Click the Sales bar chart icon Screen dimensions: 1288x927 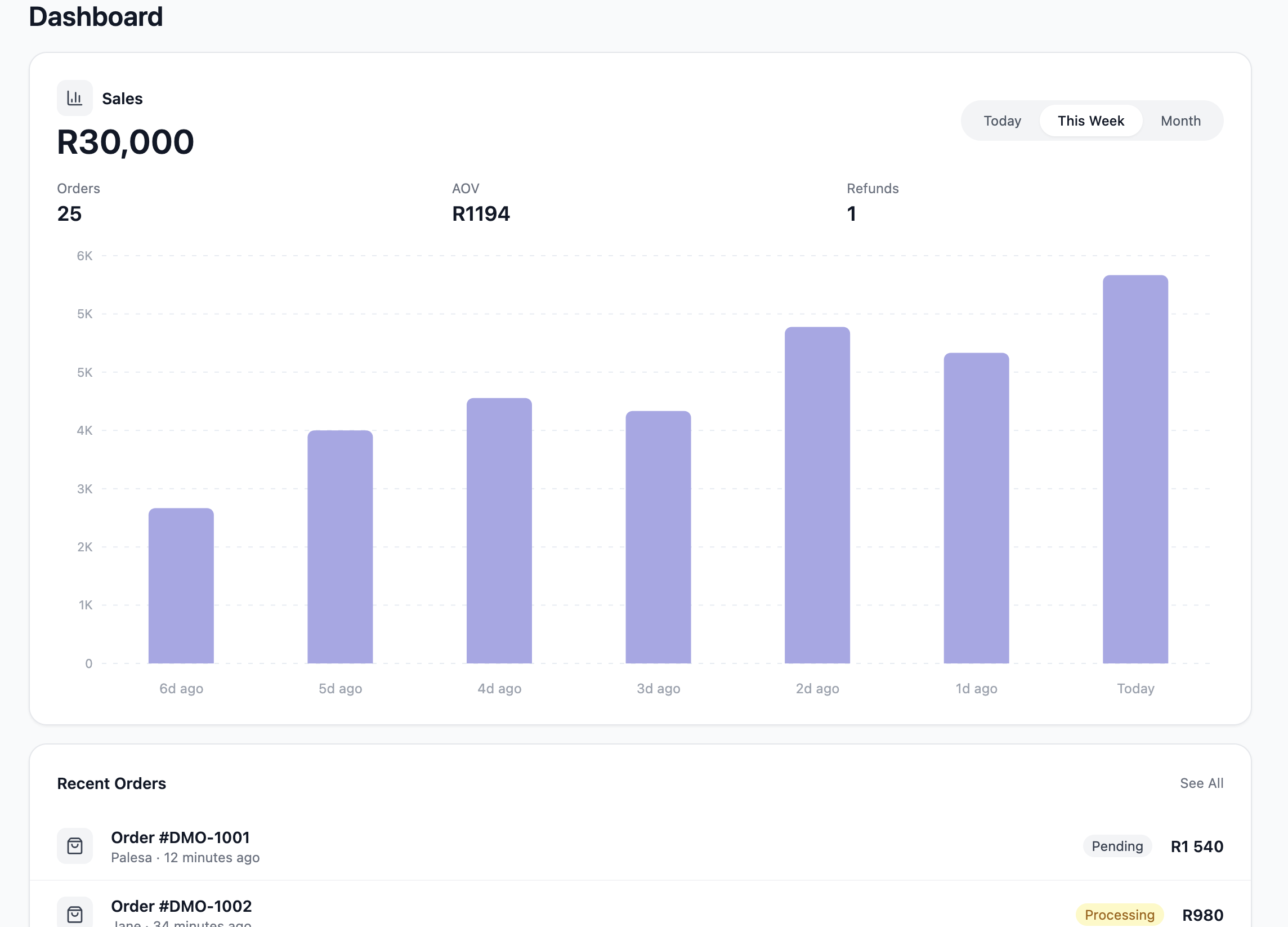74,97
